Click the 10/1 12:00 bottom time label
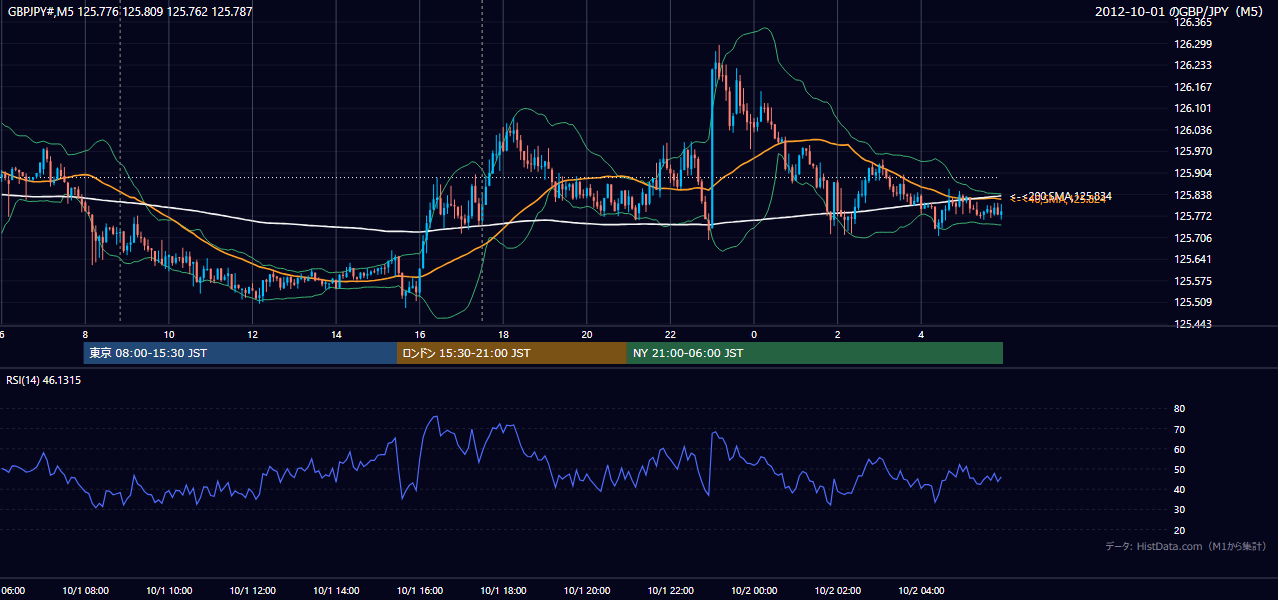1278x600 pixels. pos(253,591)
